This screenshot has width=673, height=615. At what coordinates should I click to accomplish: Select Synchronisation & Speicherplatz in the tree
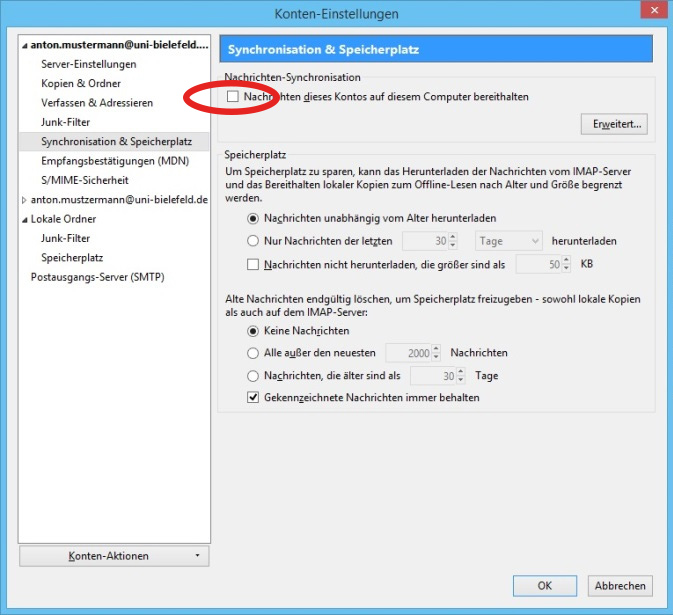[x=116, y=141]
